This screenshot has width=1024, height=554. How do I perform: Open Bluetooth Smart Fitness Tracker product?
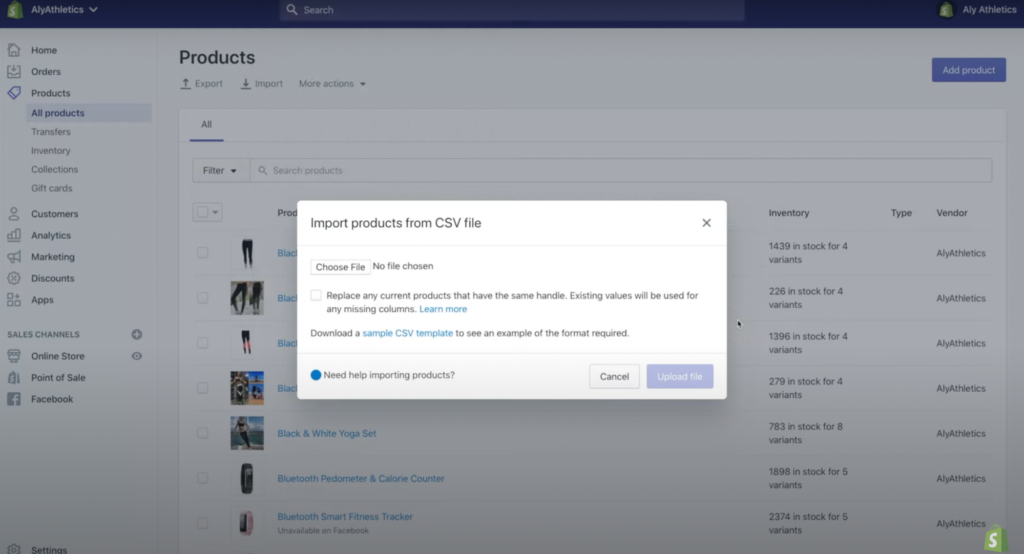345,517
